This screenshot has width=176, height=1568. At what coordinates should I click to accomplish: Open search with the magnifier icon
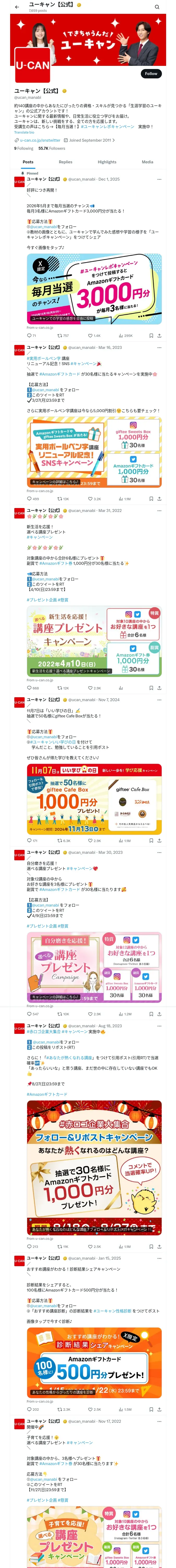157,7
